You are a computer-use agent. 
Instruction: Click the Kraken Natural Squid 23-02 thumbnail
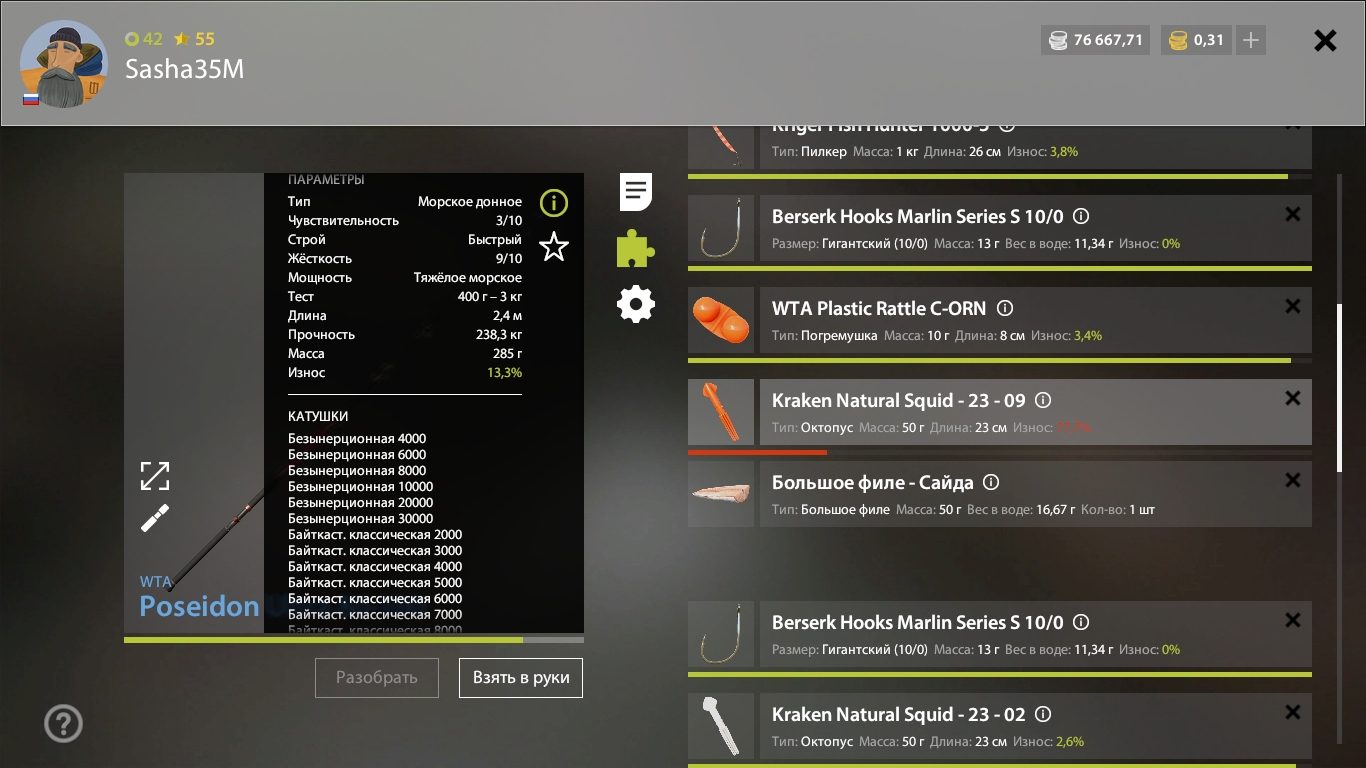tap(721, 726)
